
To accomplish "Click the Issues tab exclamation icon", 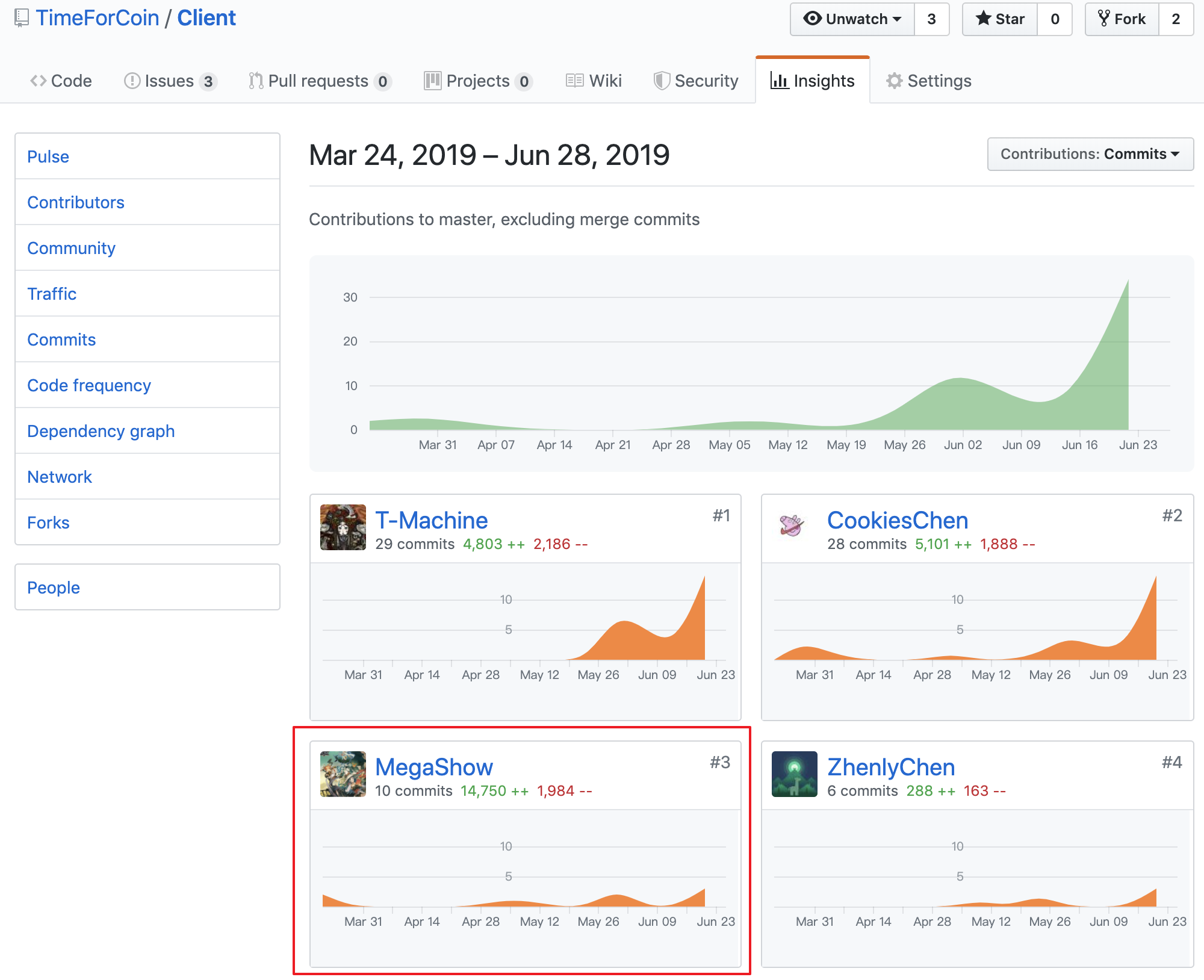I will point(132,81).
